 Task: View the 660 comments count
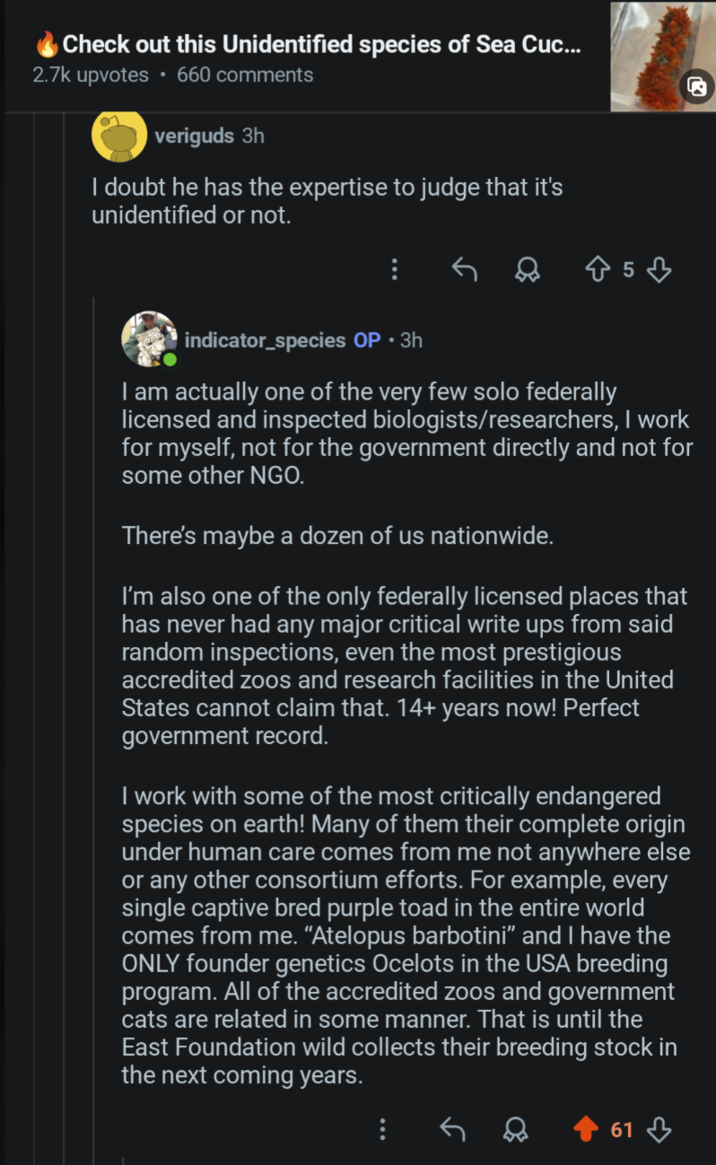click(245, 75)
